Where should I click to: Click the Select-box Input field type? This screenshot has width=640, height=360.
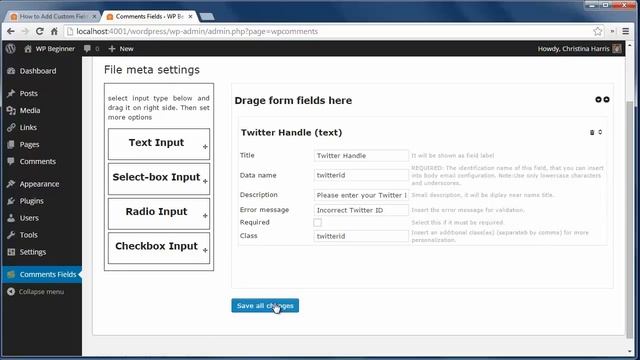click(x=159, y=179)
